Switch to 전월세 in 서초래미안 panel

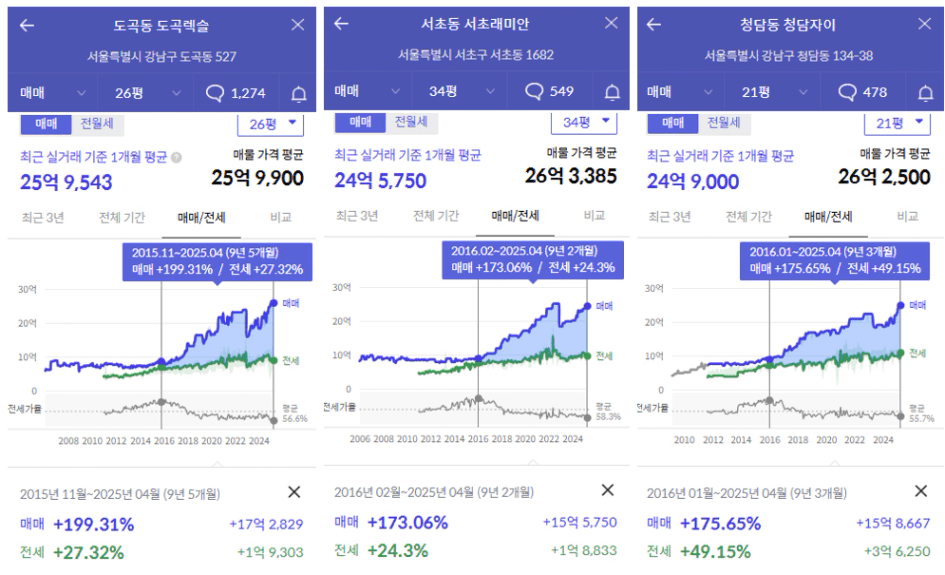pyautogui.click(x=410, y=122)
